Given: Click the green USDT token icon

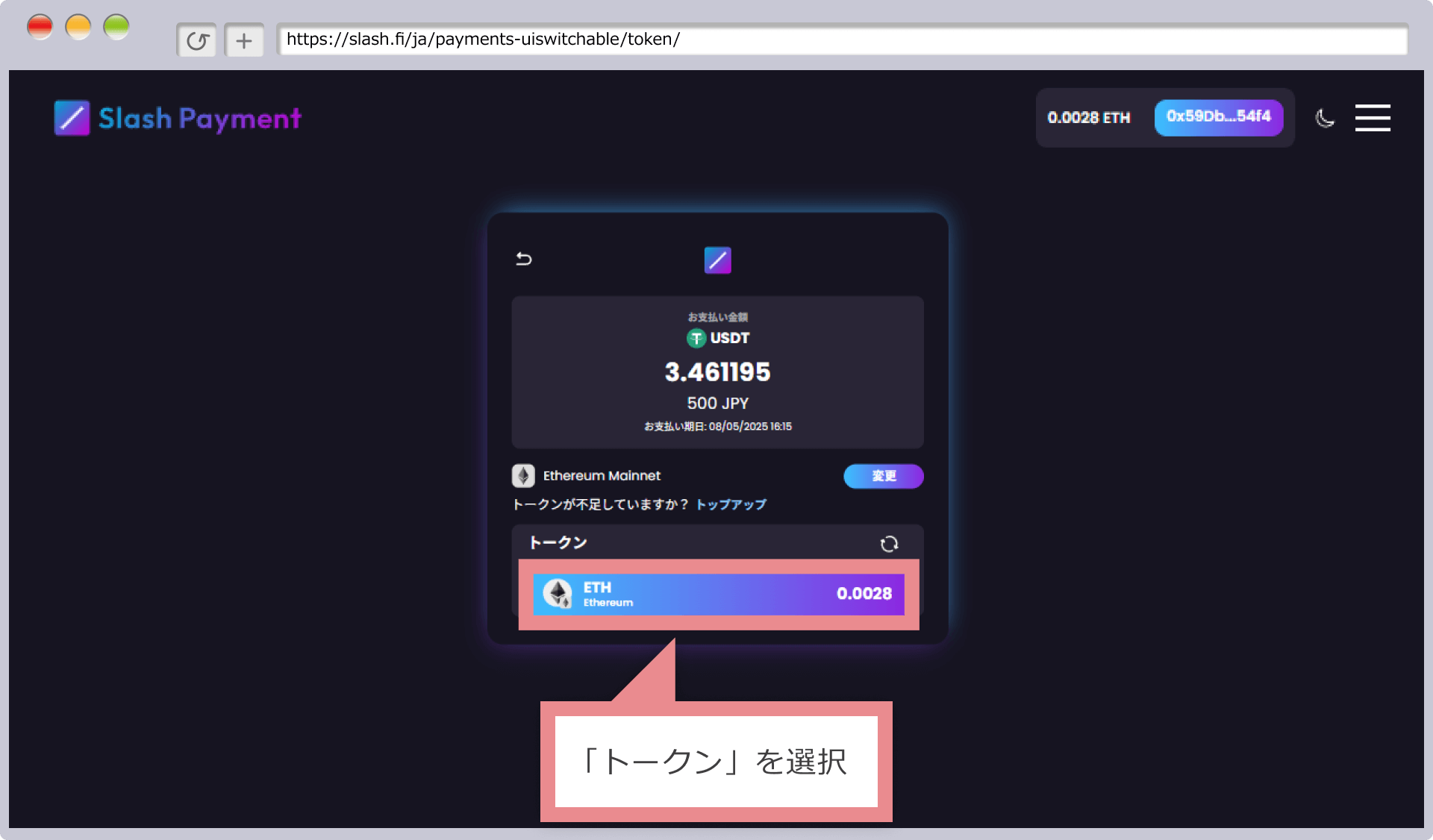Looking at the screenshot, I should pyautogui.click(x=696, y=338).
